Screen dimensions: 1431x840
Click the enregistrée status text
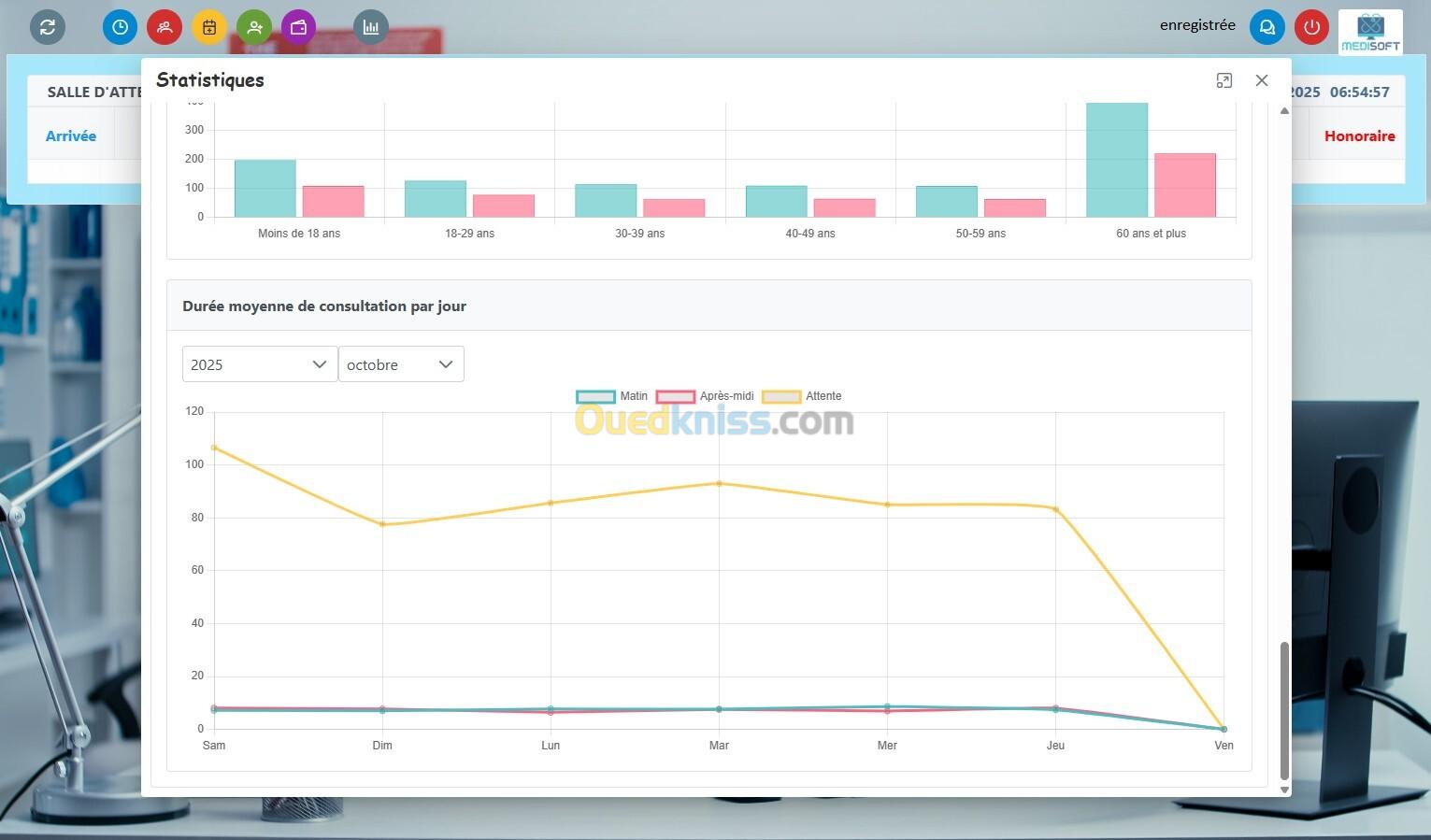point(1197,25)
